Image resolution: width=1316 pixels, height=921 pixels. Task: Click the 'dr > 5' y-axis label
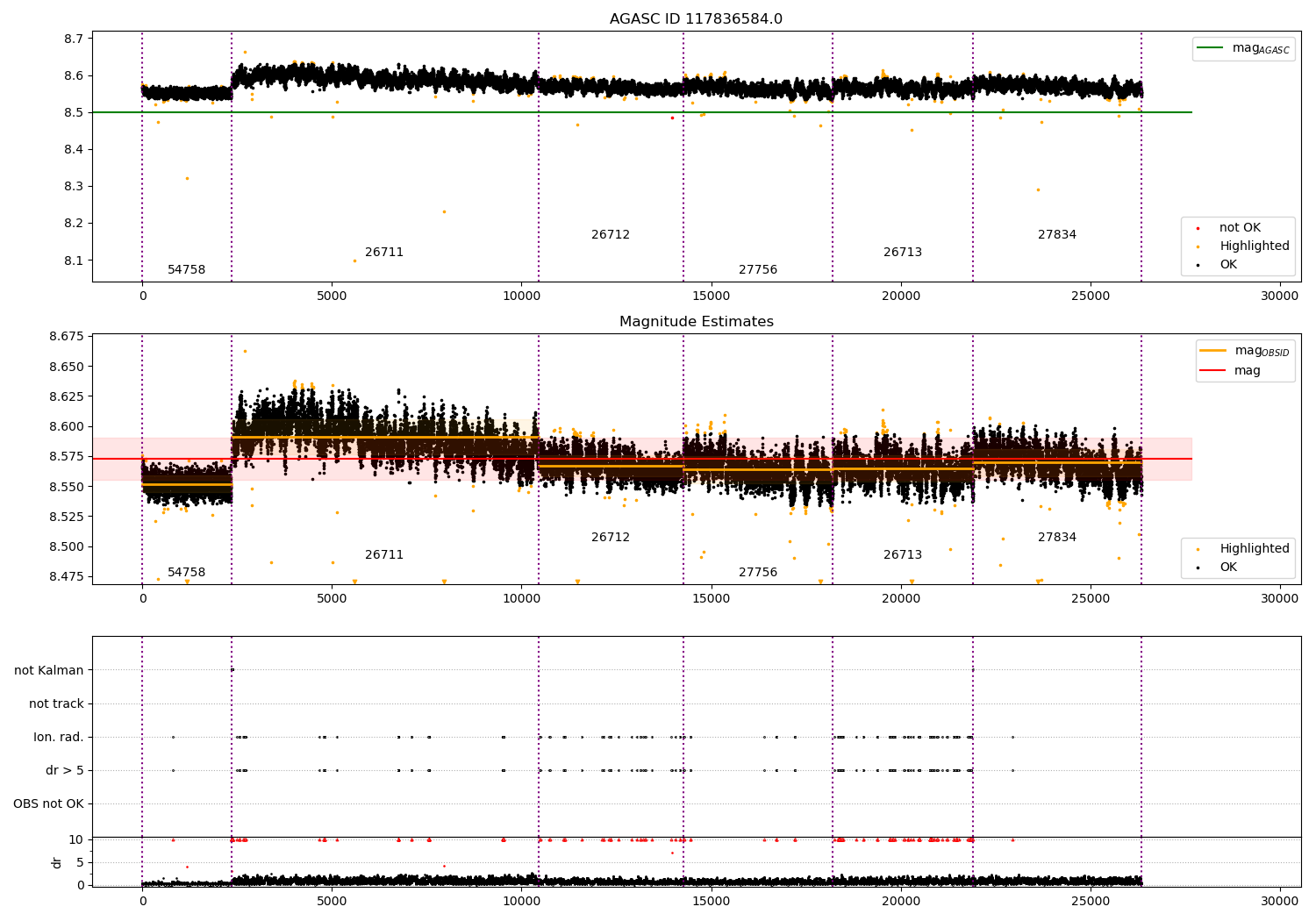(x=65, y=771)
